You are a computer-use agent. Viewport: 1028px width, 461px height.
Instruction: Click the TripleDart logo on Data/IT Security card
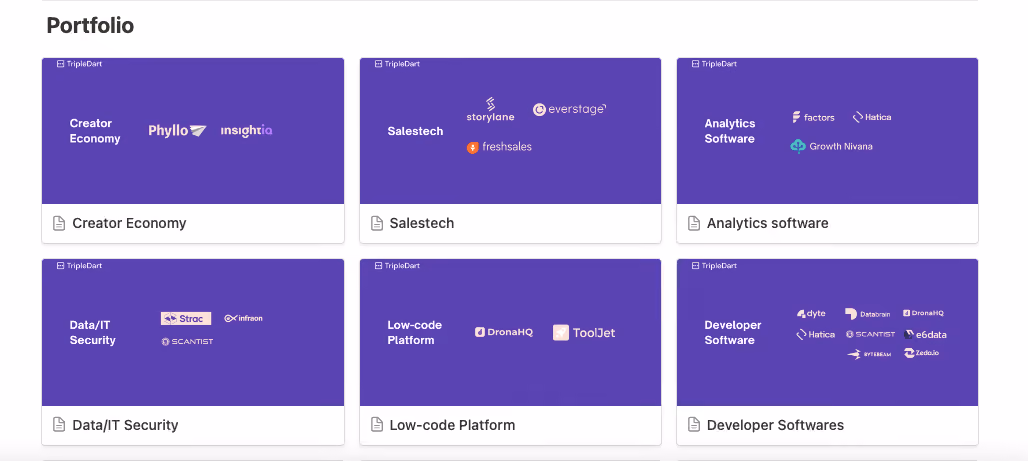tap(79, 266)
